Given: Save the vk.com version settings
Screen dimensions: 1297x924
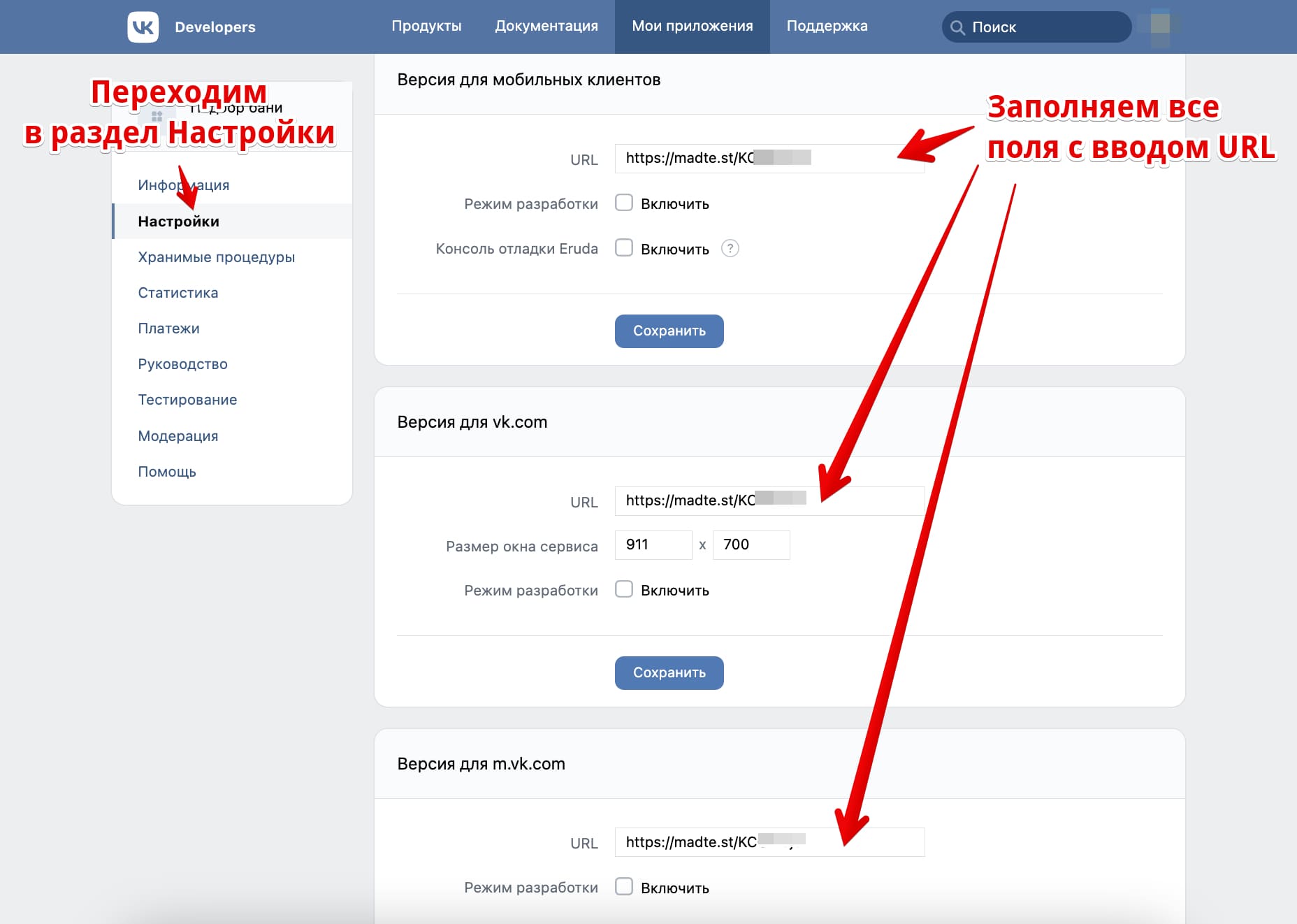Looking at the screenshot, I should [x=669, y=672].
